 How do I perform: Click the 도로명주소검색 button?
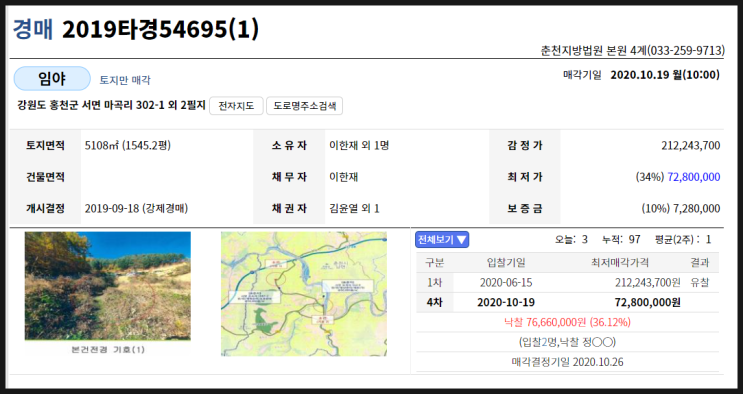click(304, 106)
